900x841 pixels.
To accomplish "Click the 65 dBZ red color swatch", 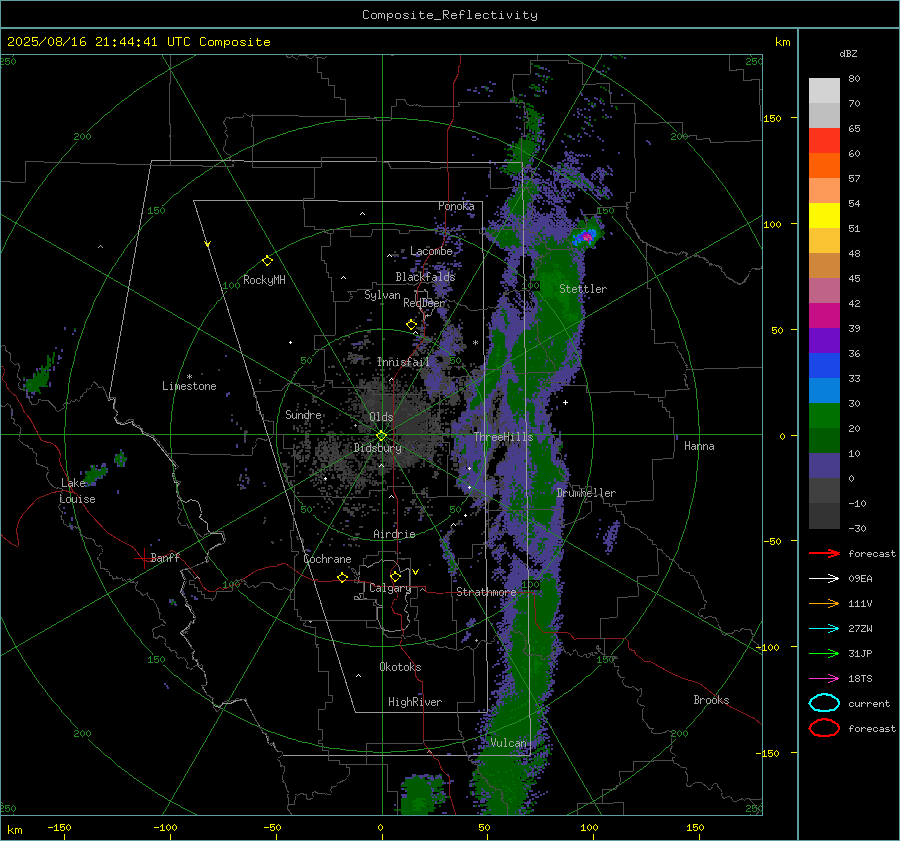I will (824, 140).
